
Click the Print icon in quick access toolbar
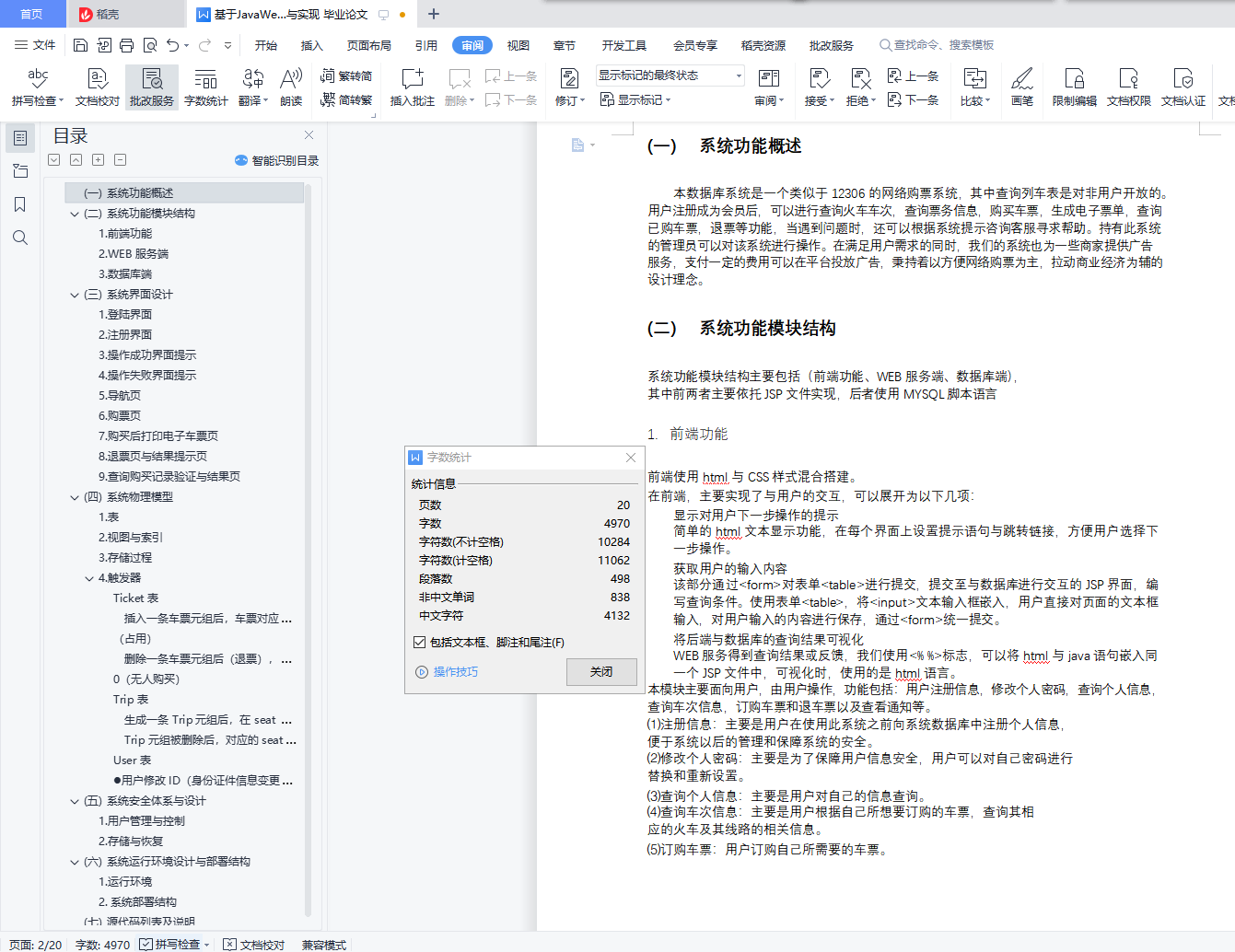[126, 45]
